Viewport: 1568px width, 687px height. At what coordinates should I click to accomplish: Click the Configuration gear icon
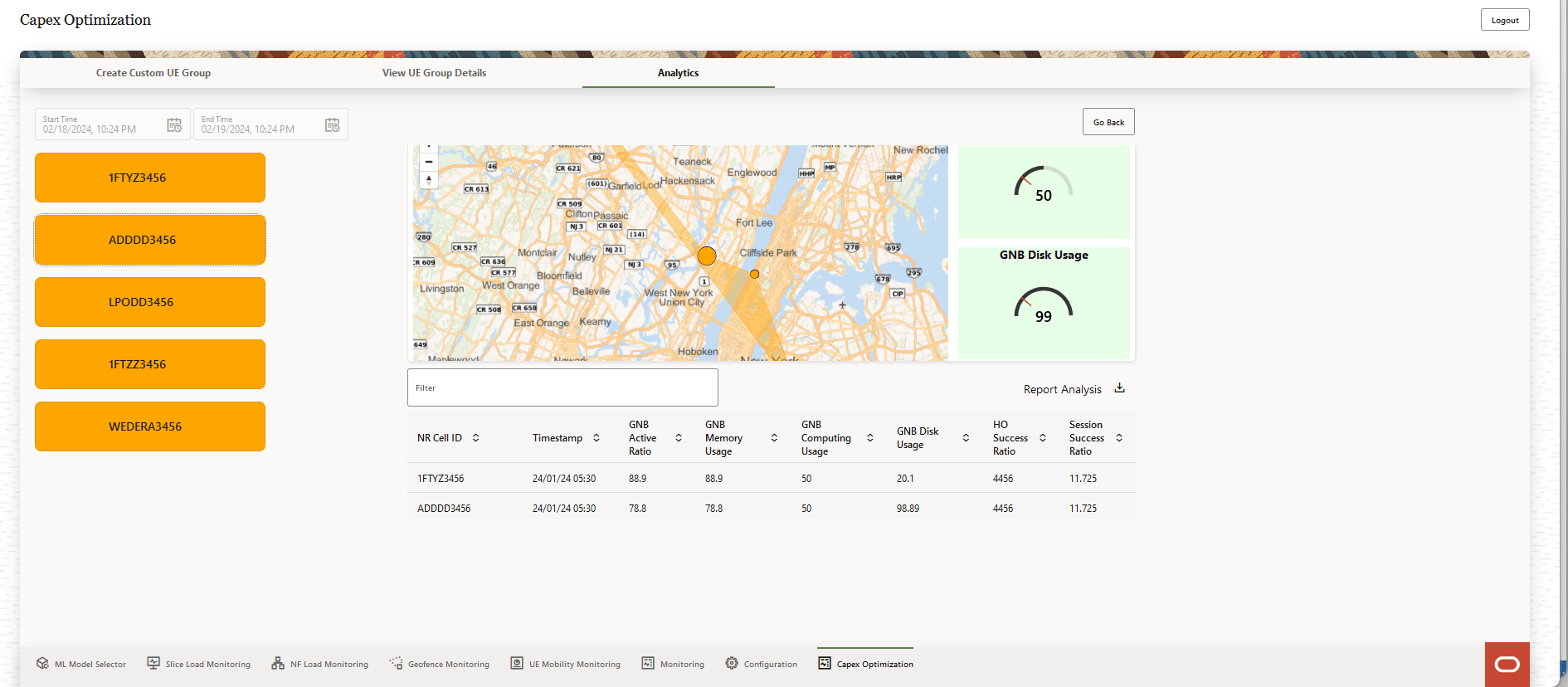pyautogui.click(x=732, y=663)
